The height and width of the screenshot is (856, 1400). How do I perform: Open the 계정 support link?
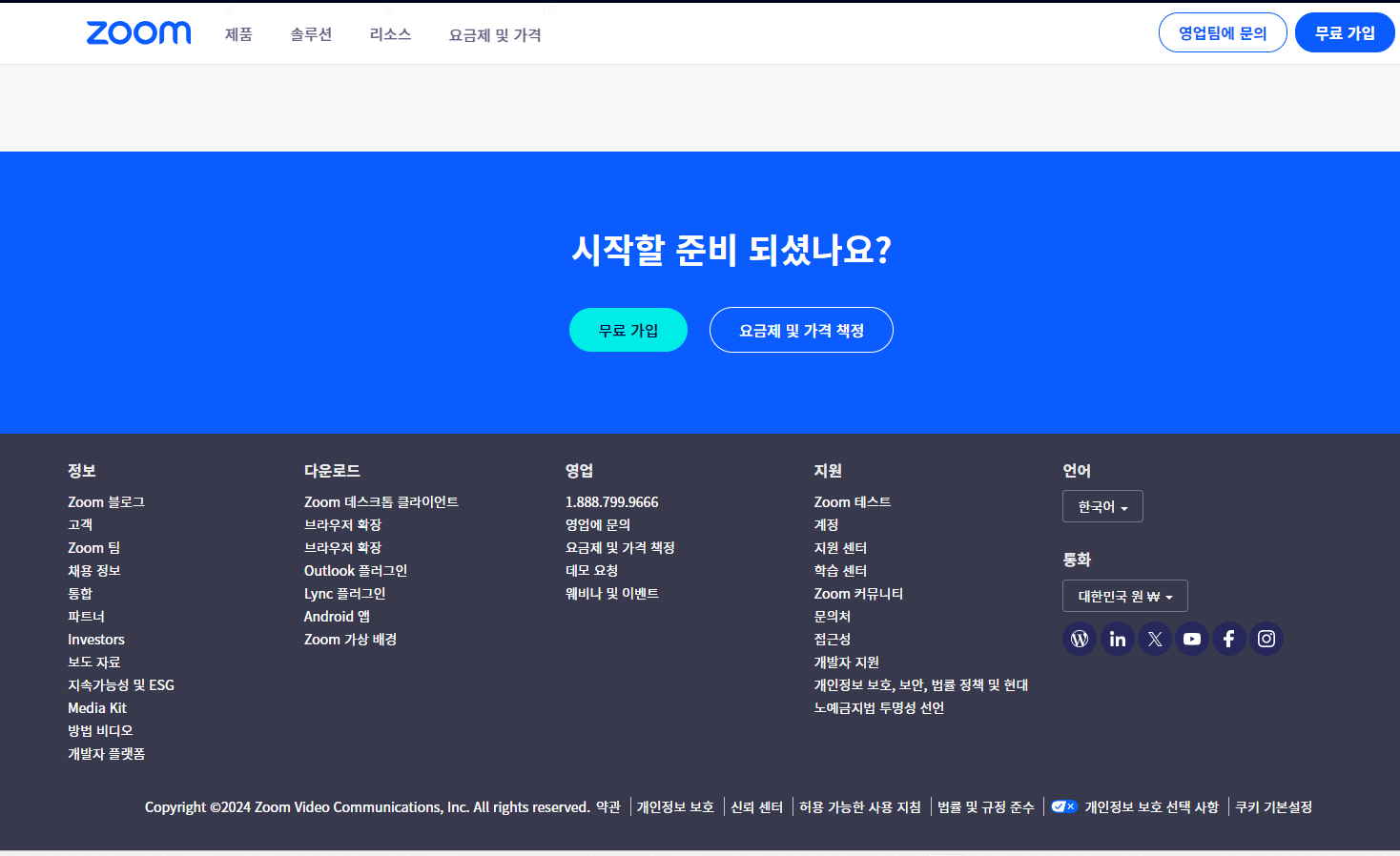[x=827, y=524]
